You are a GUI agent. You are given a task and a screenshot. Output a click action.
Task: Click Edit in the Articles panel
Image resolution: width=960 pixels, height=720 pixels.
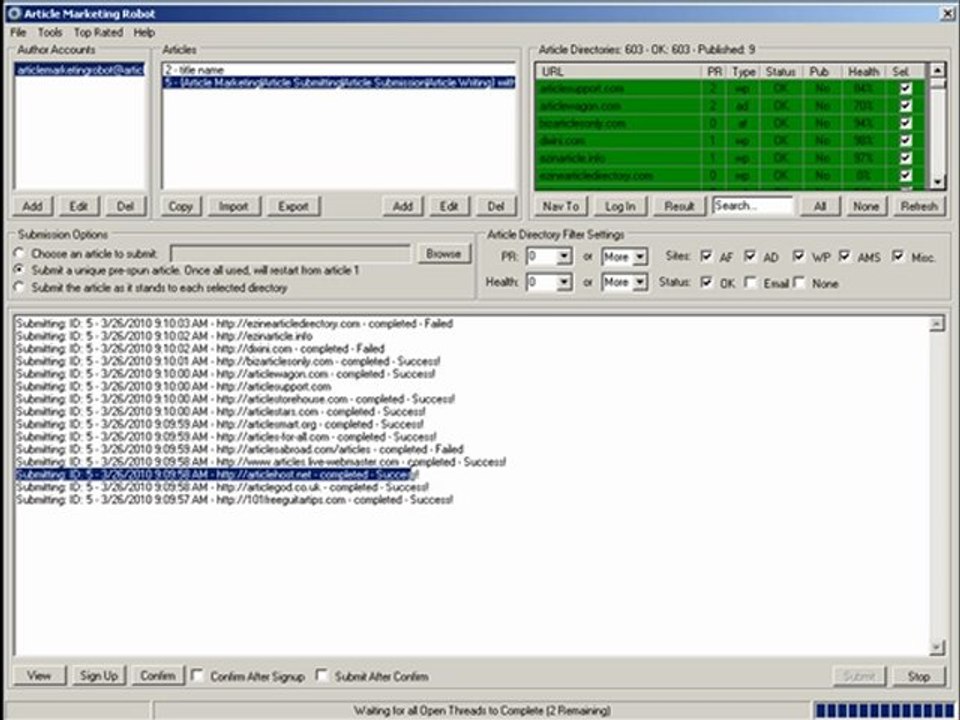pos(449,206)
